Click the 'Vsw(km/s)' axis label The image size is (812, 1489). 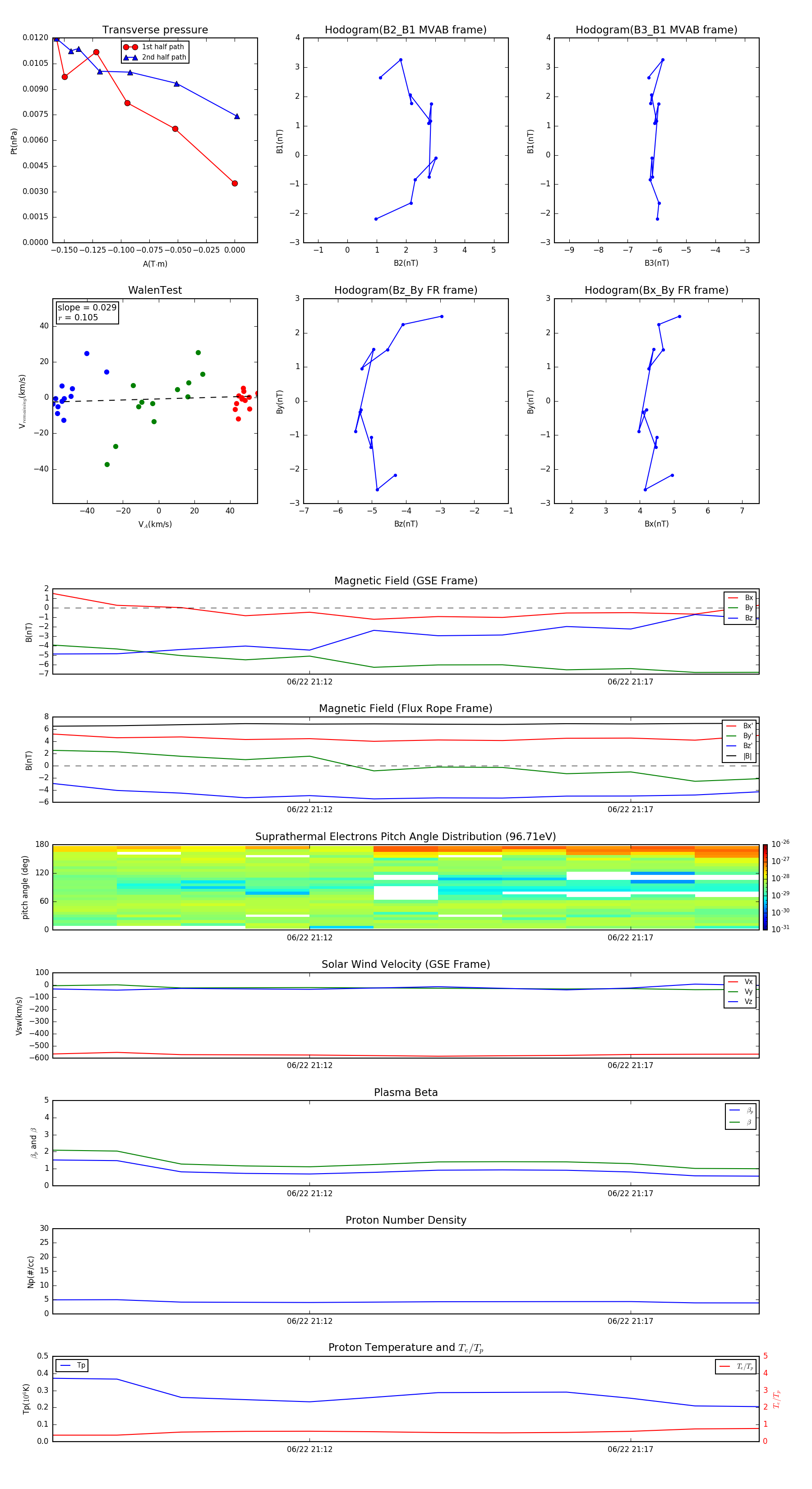pyautogui.click(x=19, y=1016)
